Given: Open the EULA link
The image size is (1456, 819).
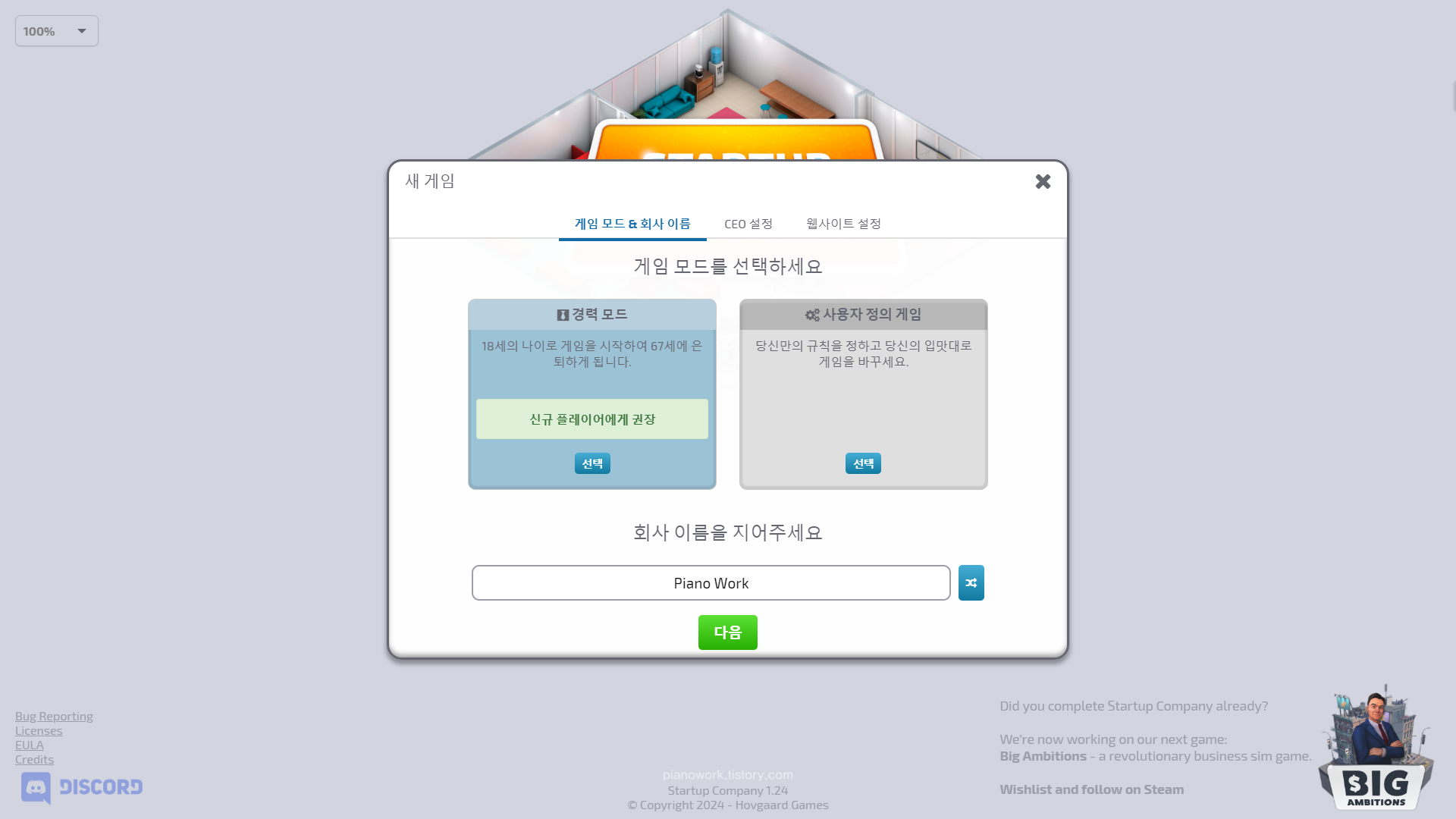Looking at the screenshot, I should [x=29, y=745].
